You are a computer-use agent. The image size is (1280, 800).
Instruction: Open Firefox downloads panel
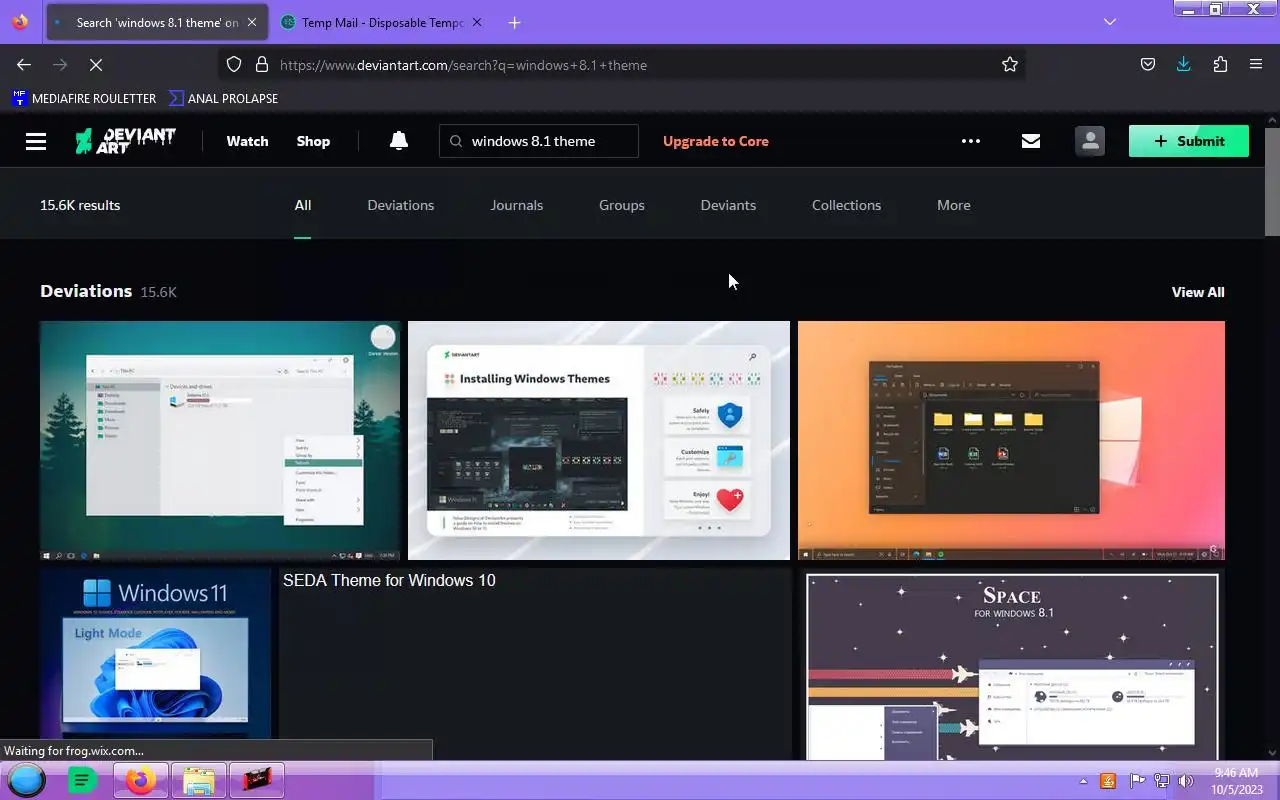tap(1184, 64)
